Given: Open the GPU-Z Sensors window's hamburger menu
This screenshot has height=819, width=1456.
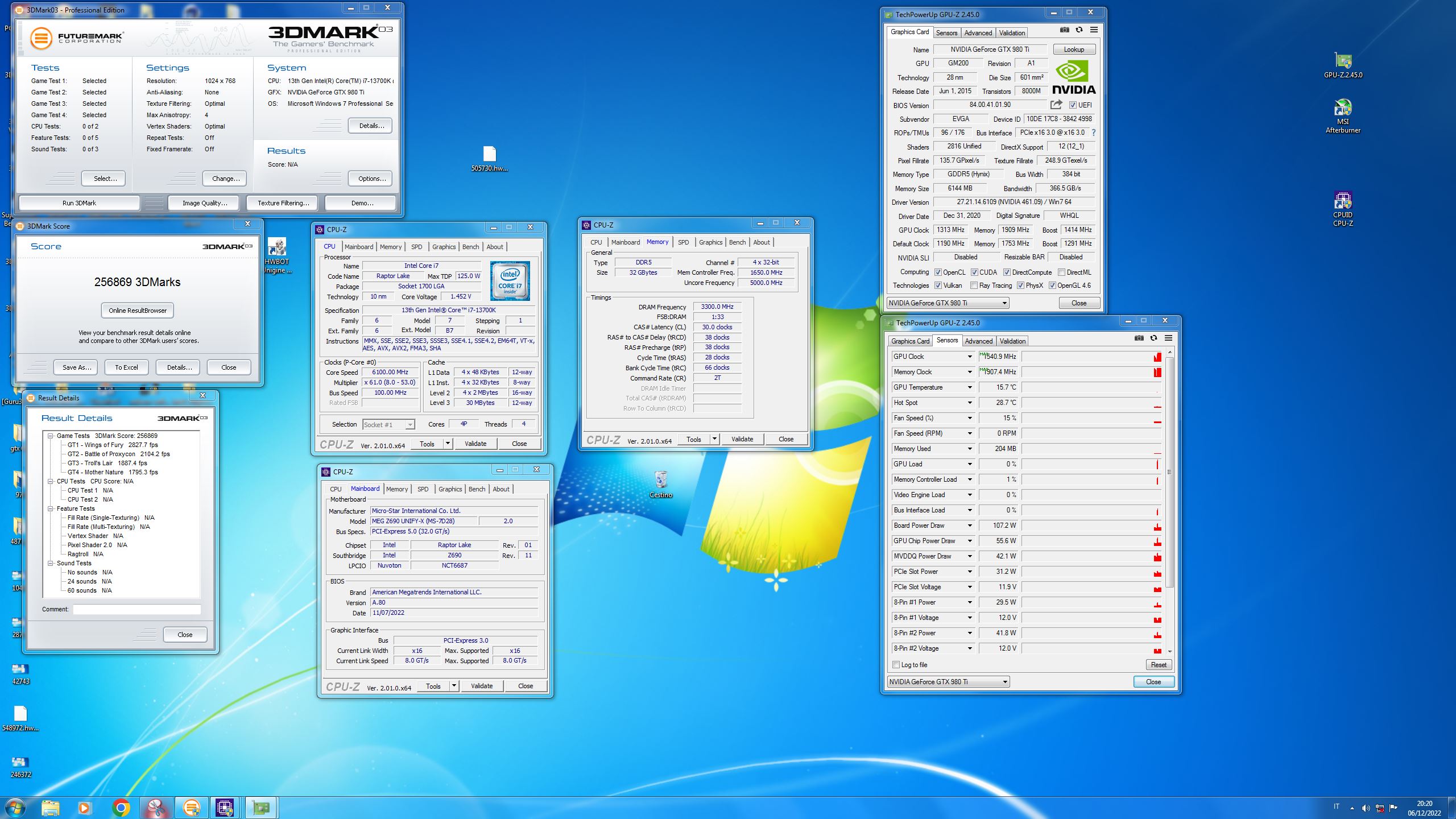Looking at the screenshot, I should tap(1168, 338).
